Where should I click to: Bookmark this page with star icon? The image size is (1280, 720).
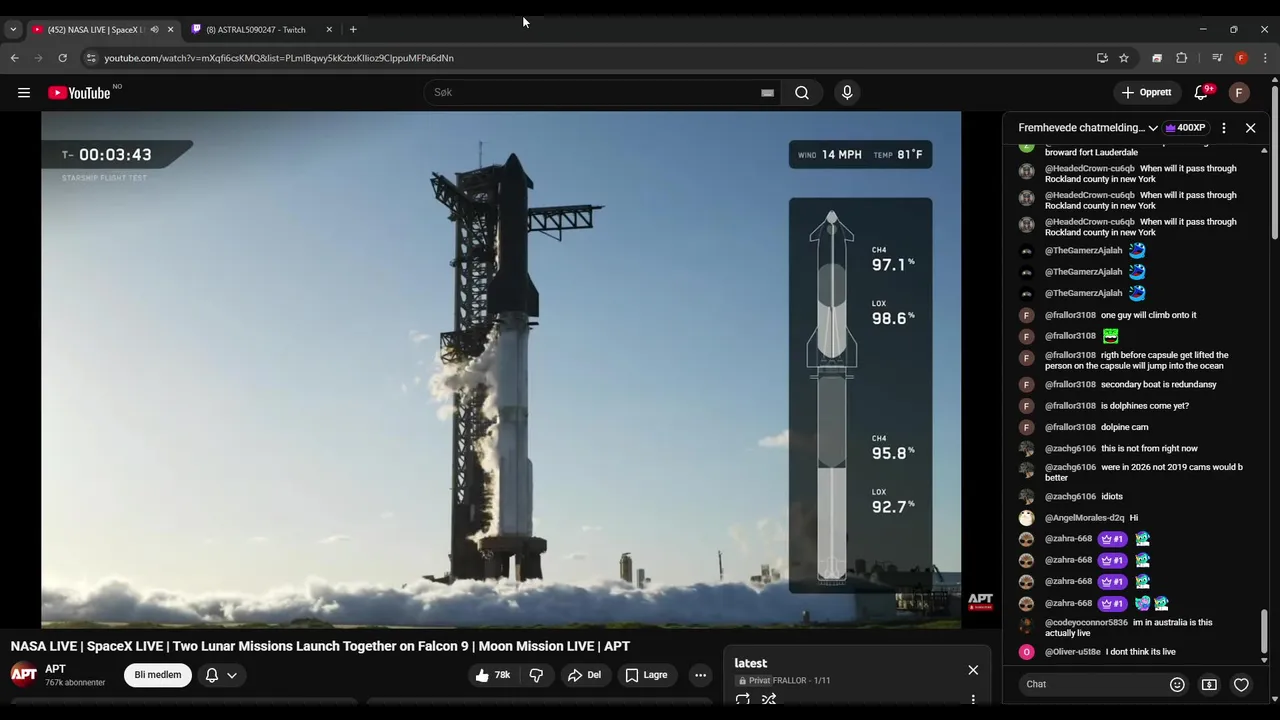pos(1124,58)
